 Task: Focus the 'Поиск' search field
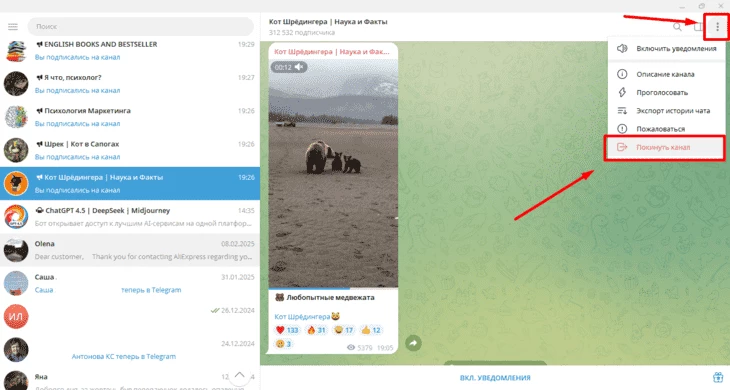pos(141,27)
